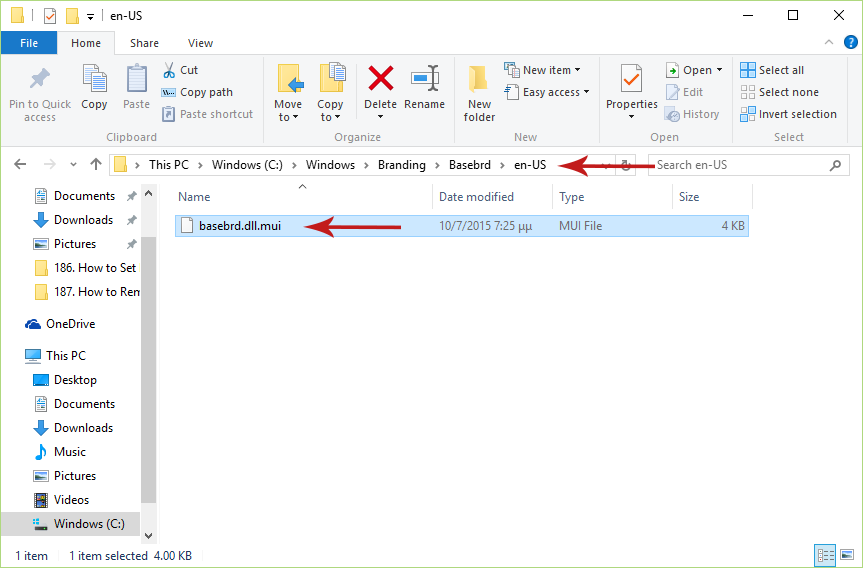Rename the selected file
The image size is (863, 568).
424,87
